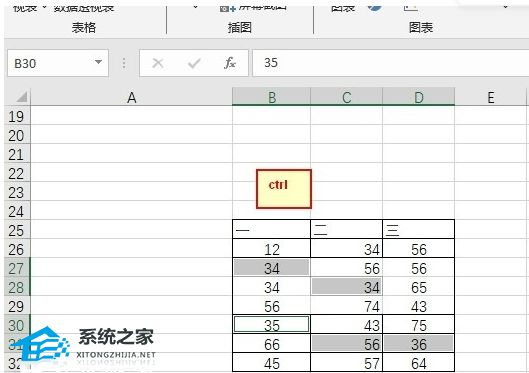Click the formula bar Enter checkmark icon
The width and height of the screenshot is (529, 373).
click(x=194, y=63)
